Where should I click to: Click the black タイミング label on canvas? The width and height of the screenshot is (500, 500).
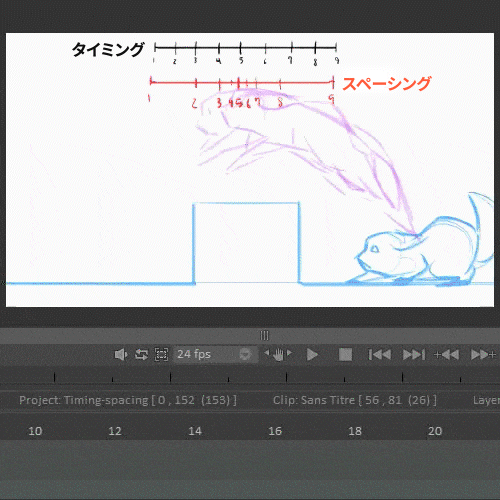[108, 49]
